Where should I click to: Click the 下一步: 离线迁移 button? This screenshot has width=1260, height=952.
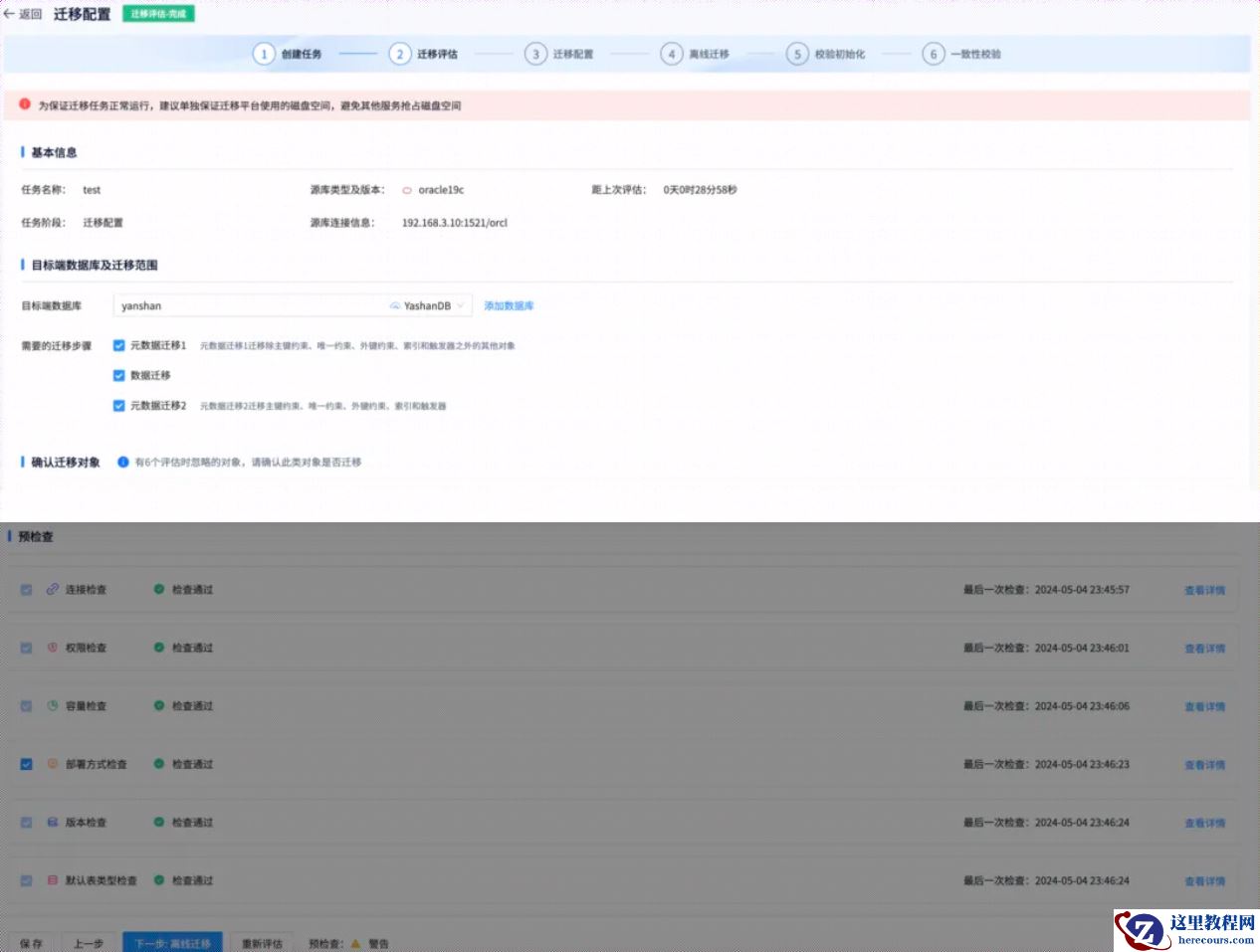click(x=173, y=943)
